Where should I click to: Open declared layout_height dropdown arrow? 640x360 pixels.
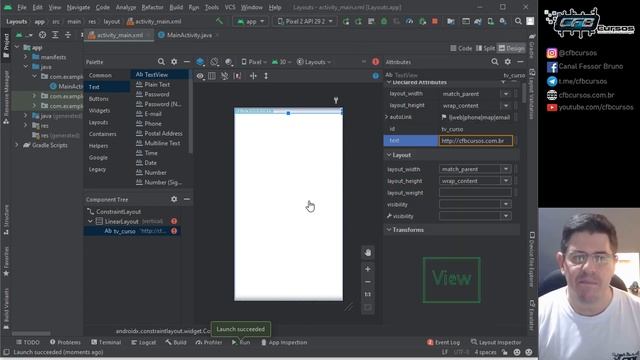pyautogui.click(x=506, y=105)
